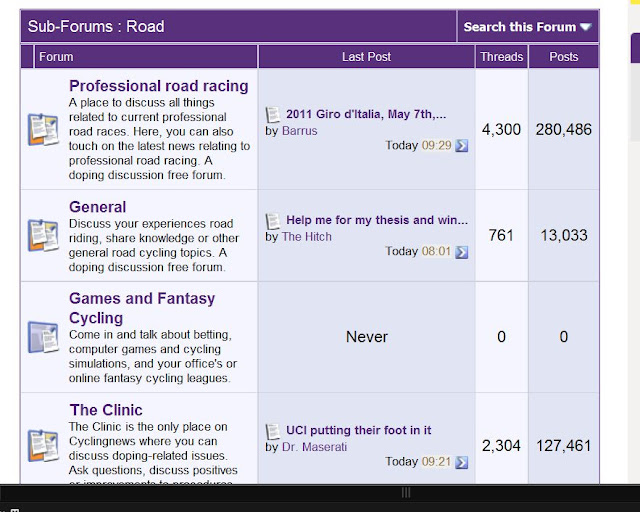Viewport: 640px width, 512px height.
Task: Click the 761 threads count
Action: (x=501, y=235)
